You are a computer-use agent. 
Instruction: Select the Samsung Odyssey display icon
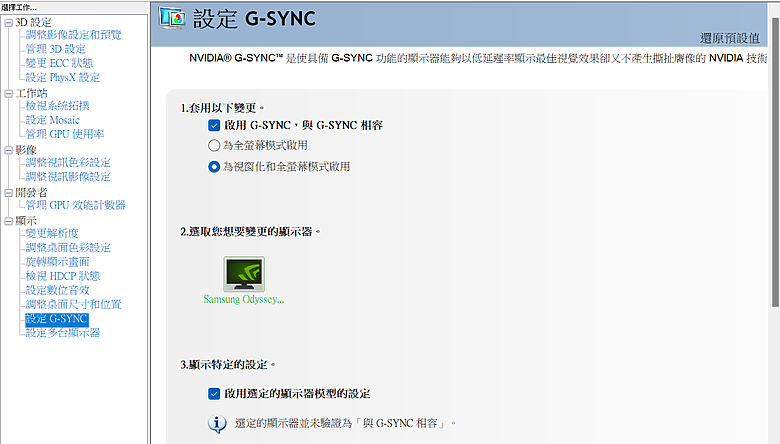click(244, 274)
